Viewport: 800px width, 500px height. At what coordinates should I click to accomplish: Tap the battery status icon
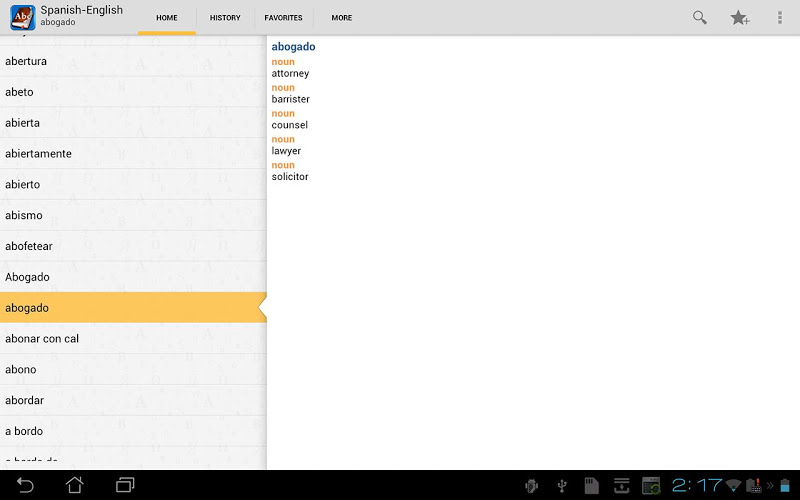tap(785, 485)
